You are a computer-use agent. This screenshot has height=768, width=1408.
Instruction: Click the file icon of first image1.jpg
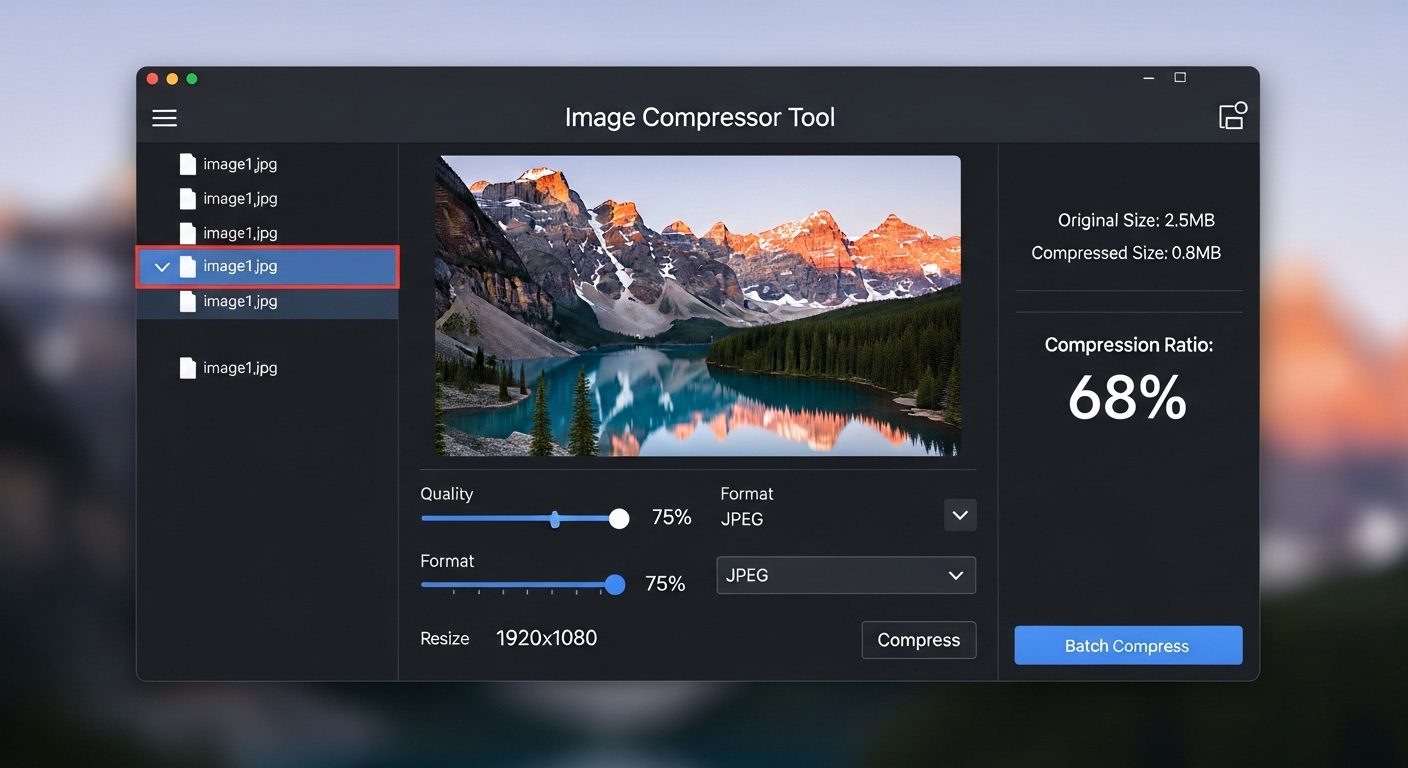tap(187, 164)
